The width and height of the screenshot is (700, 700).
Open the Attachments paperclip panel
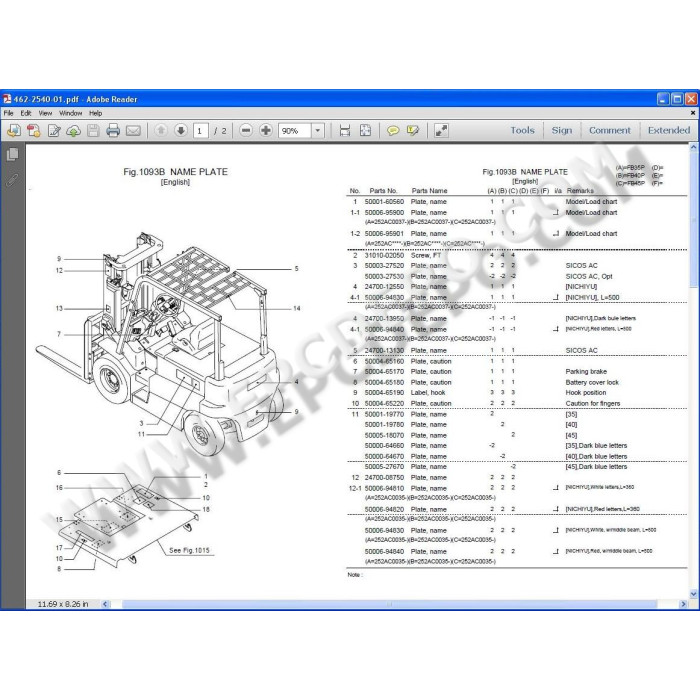tap(12, 180)
